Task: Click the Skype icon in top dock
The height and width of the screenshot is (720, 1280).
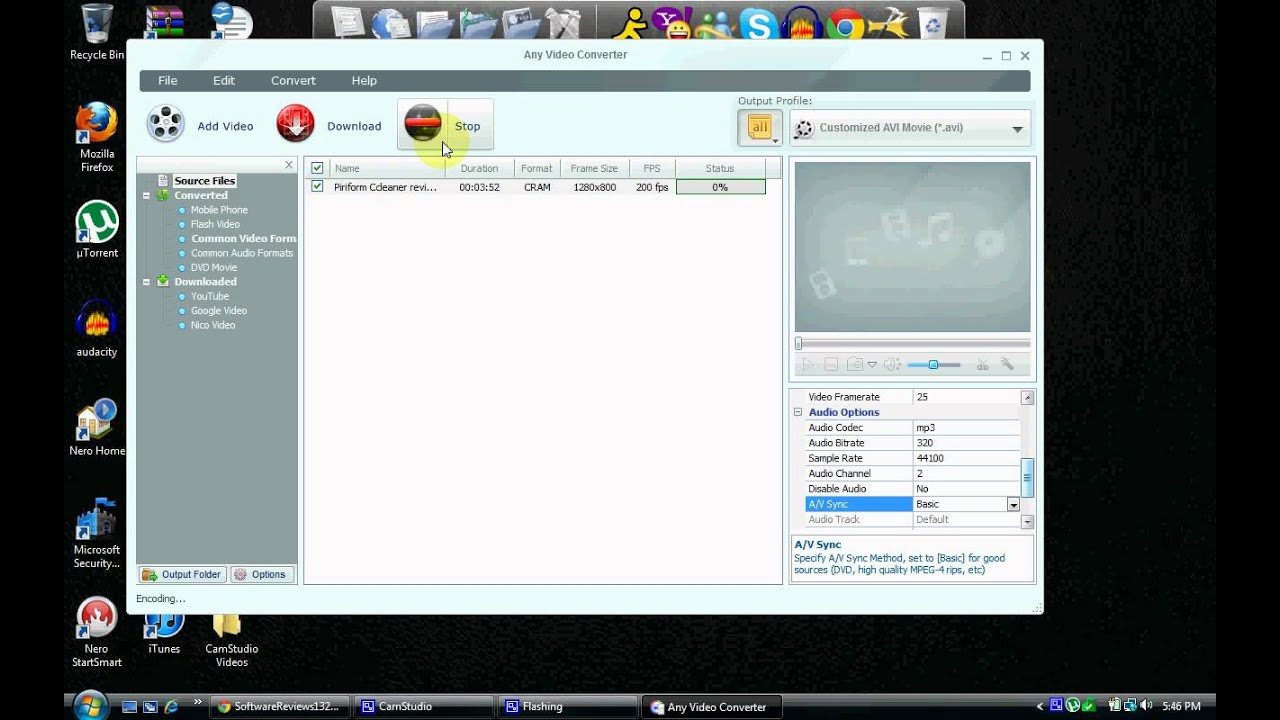Action: click(x=757, y=24)
